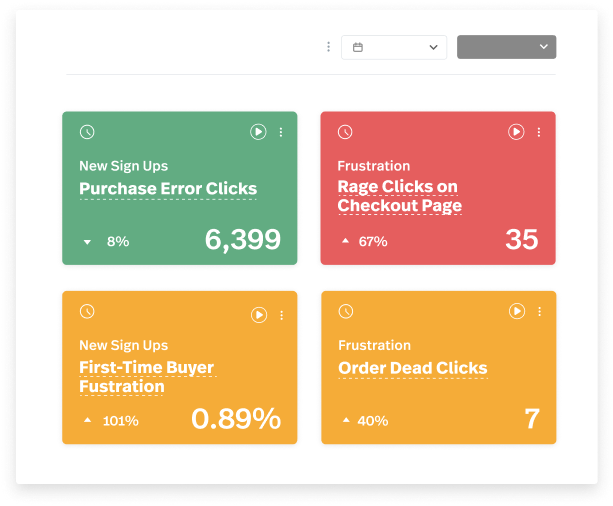
Task: Click the 101% increase indicator
Action: tap(111, 421)
